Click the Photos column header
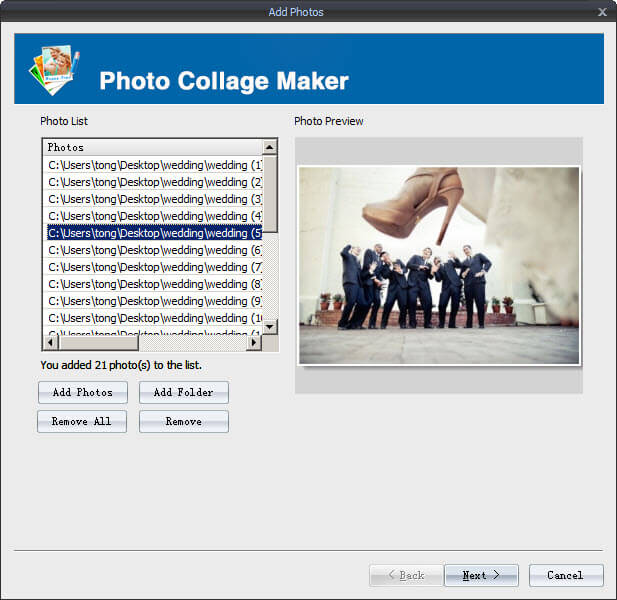This screenshot has width=617, height=600. (153, 148)
